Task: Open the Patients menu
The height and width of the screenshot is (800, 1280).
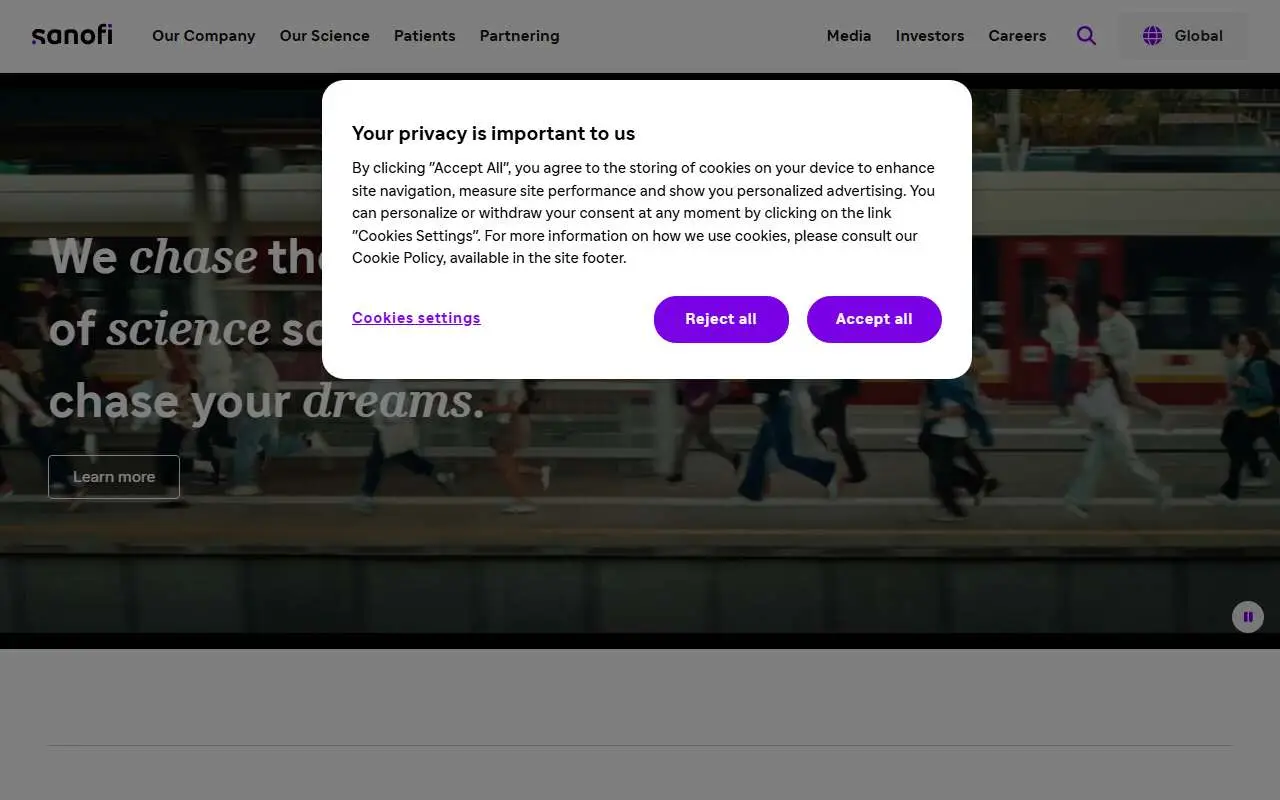Action: coord(425,36)
